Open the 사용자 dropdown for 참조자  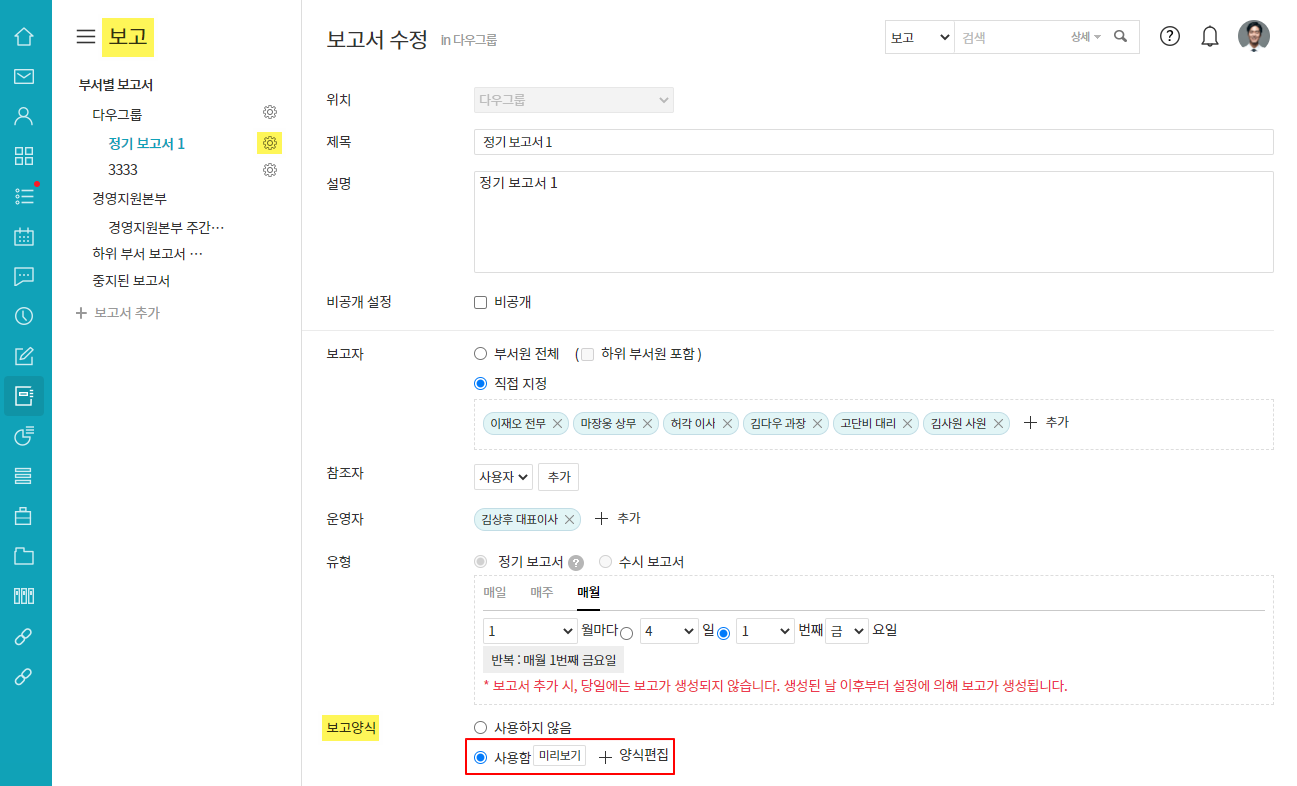tap(503, 478)
